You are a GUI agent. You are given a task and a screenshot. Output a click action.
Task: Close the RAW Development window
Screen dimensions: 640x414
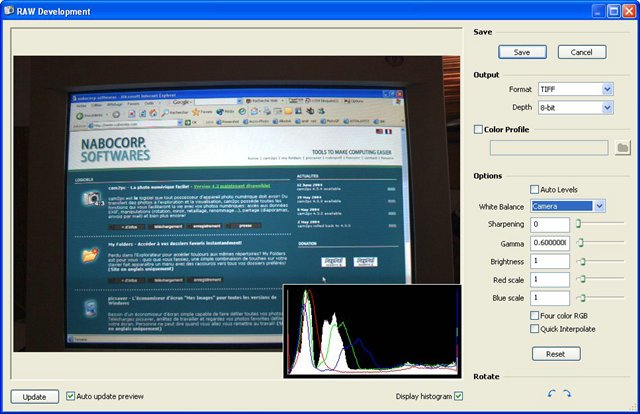click(x=629, y=11)
